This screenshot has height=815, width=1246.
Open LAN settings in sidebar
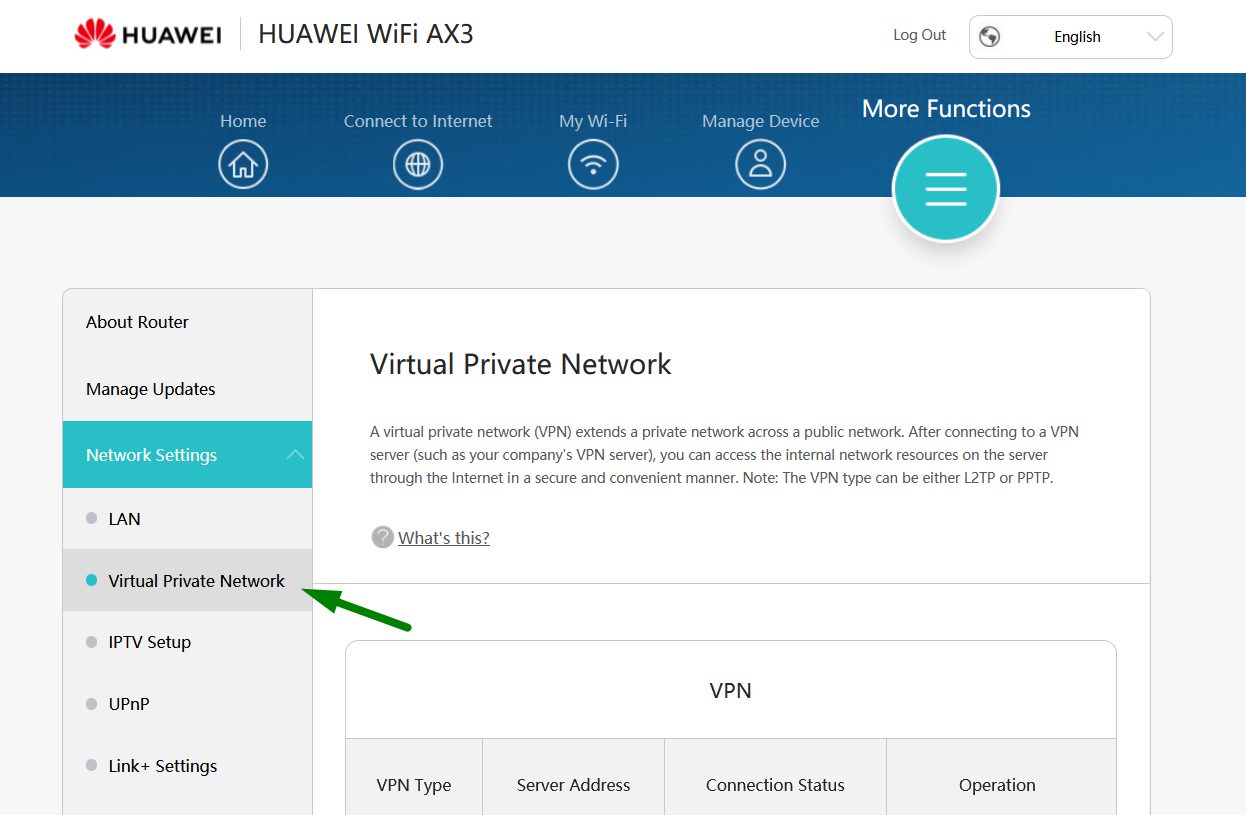[x=187, y=519]
